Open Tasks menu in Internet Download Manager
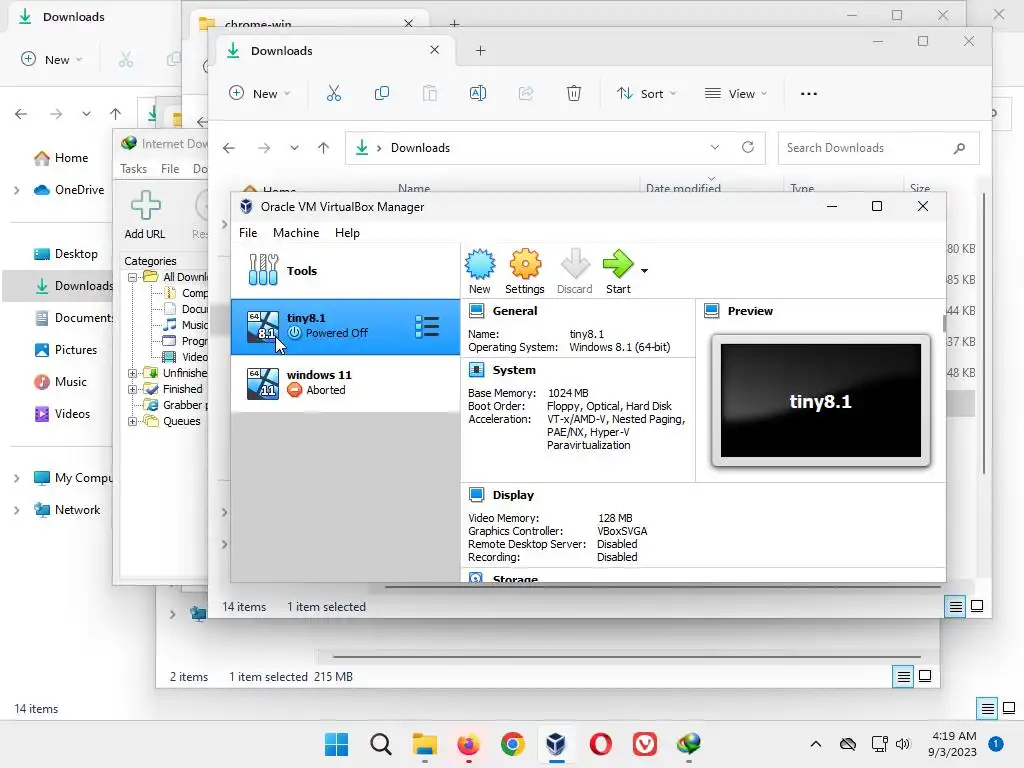 click(x=133, y=168)
